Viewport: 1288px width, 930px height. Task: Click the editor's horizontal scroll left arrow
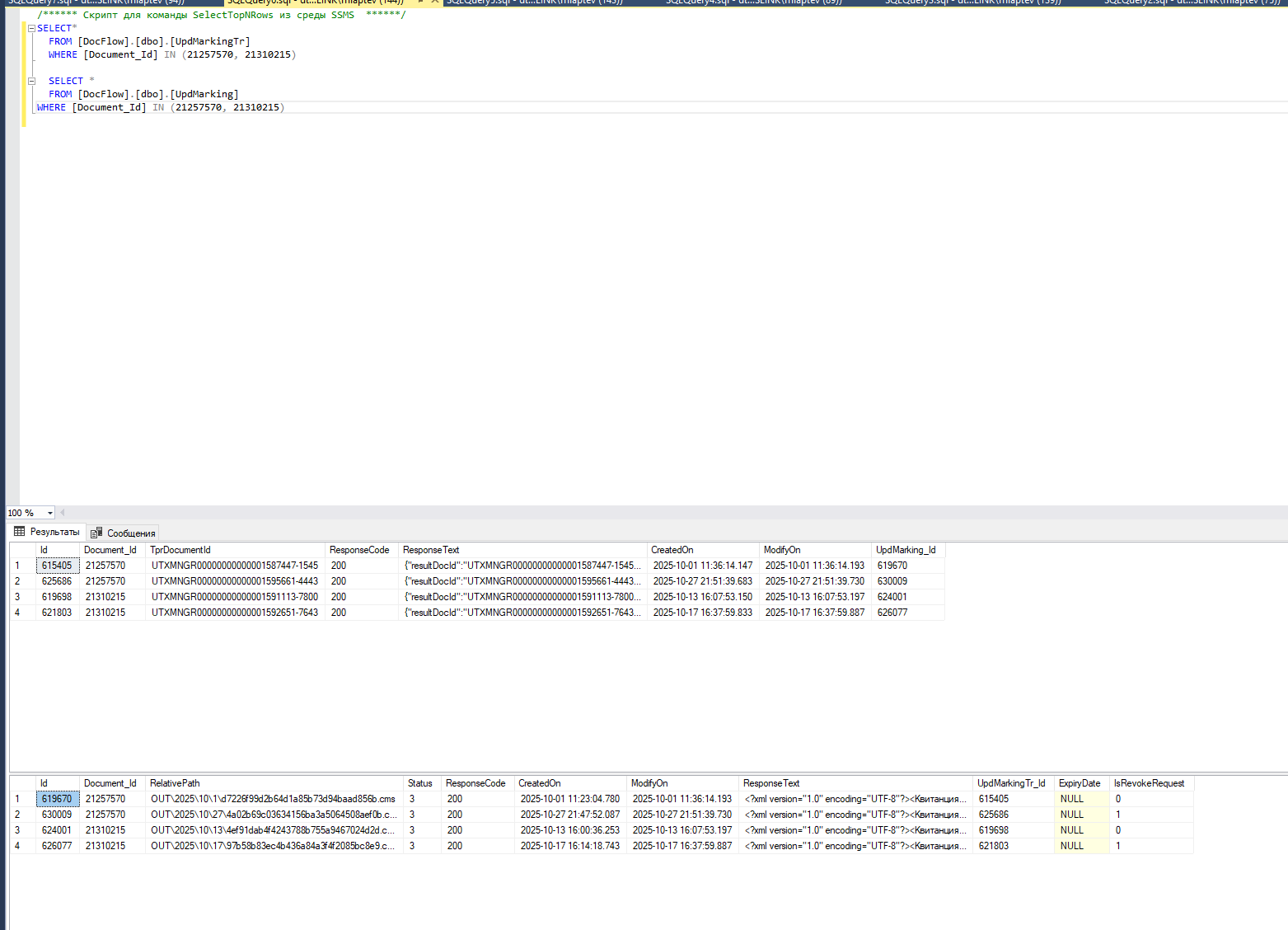coord(62,513)
